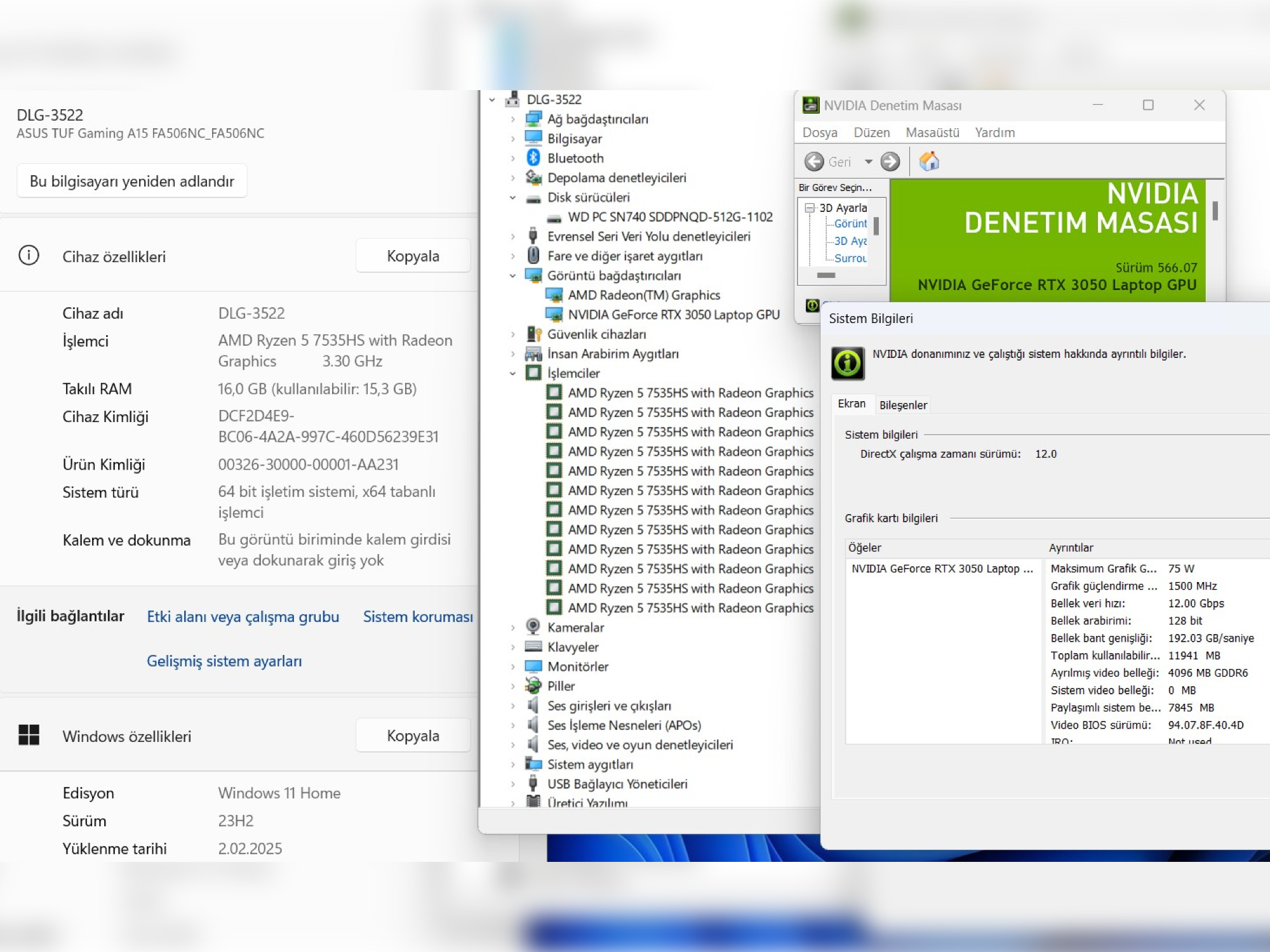1270x952 pixels.
Task: Click the Disk sürücüleri drive icon
Action: pos(533,198)
